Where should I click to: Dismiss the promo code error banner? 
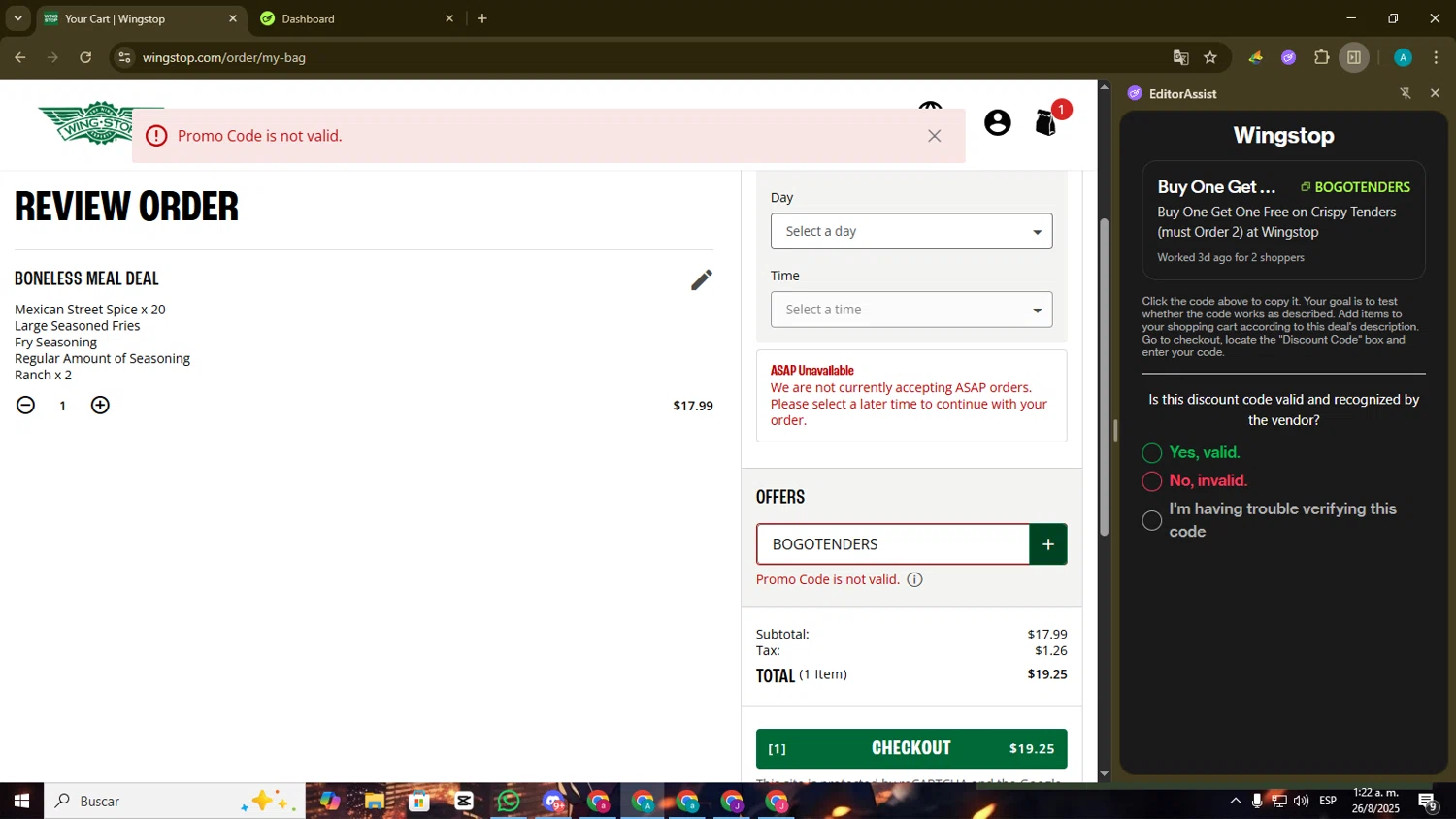[935, 136]
